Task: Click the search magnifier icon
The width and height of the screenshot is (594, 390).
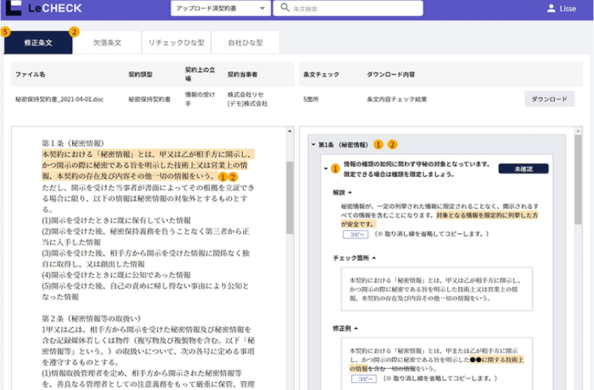Action: point(285,8)
